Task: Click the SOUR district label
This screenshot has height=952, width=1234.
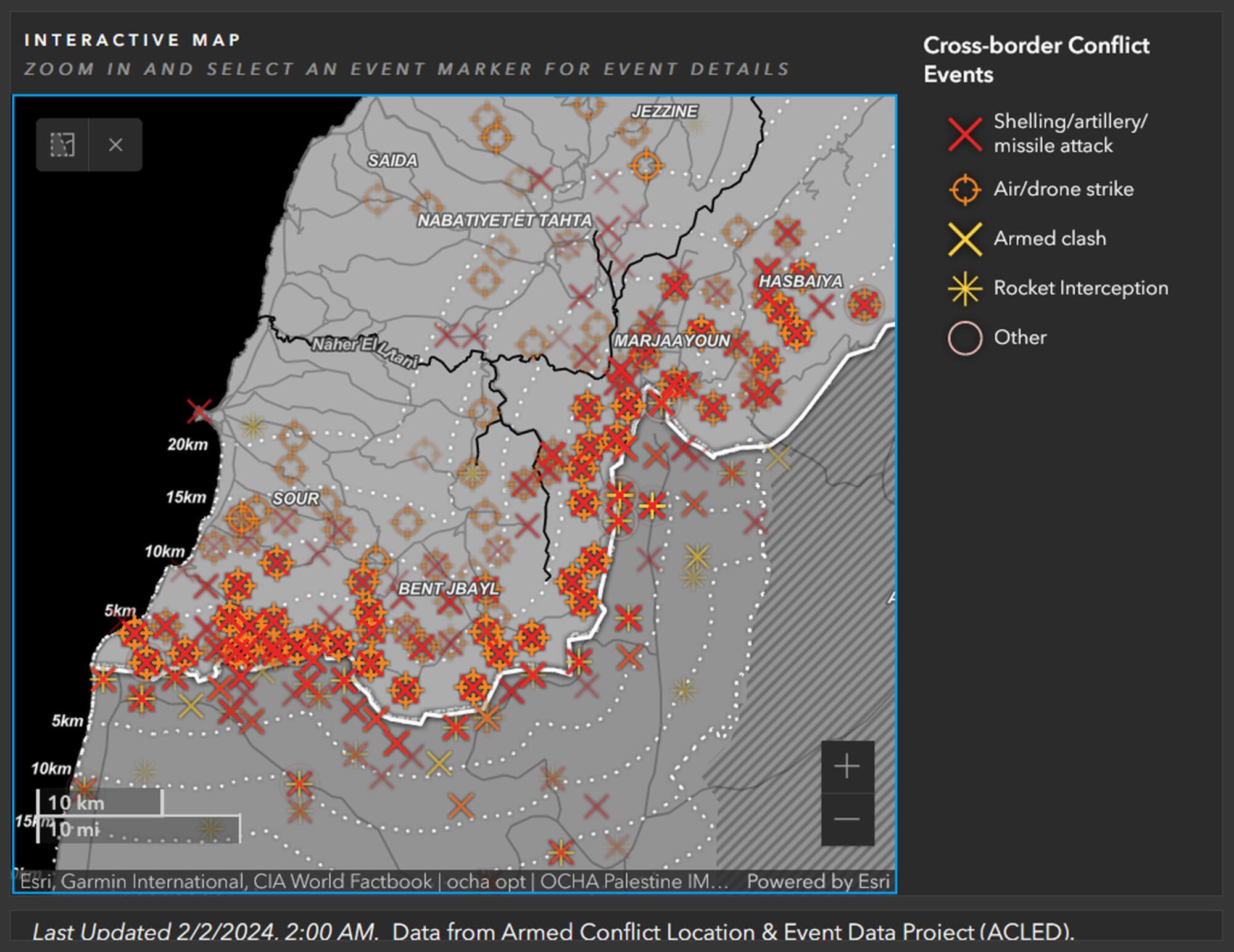Action: point(296,499)
